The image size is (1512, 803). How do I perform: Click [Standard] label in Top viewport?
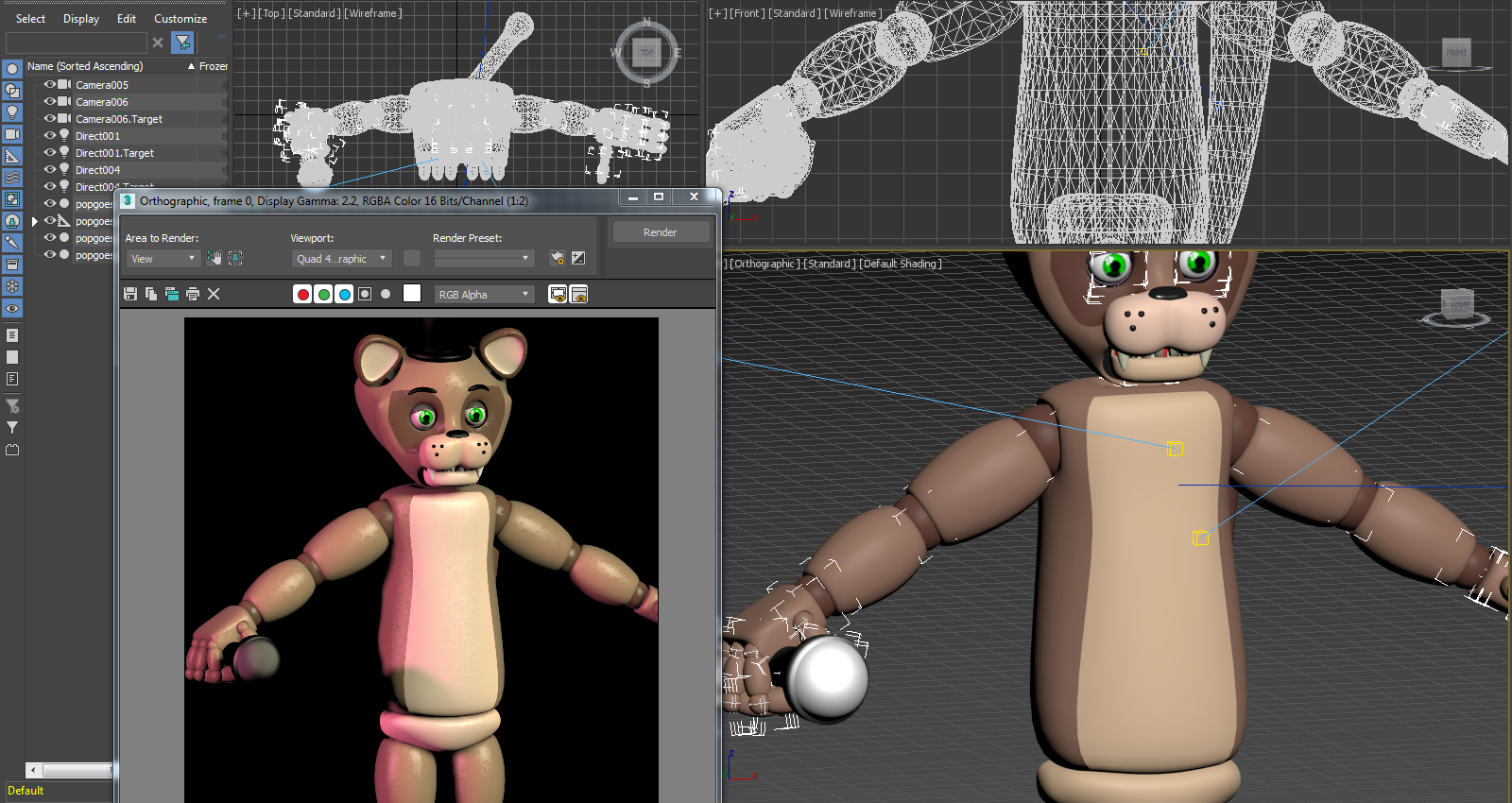[314, 13]
